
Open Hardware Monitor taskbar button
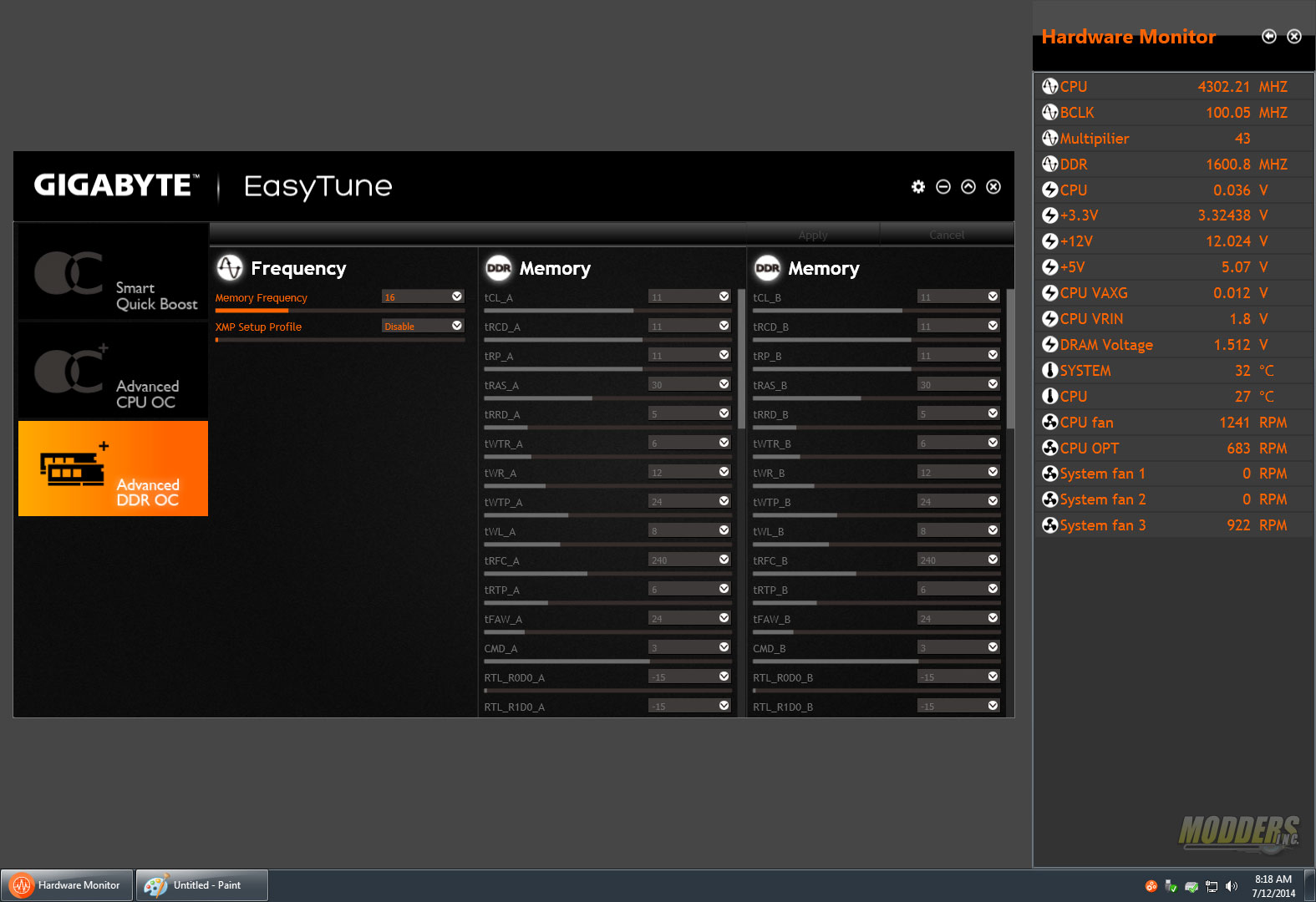click(67, 885)
